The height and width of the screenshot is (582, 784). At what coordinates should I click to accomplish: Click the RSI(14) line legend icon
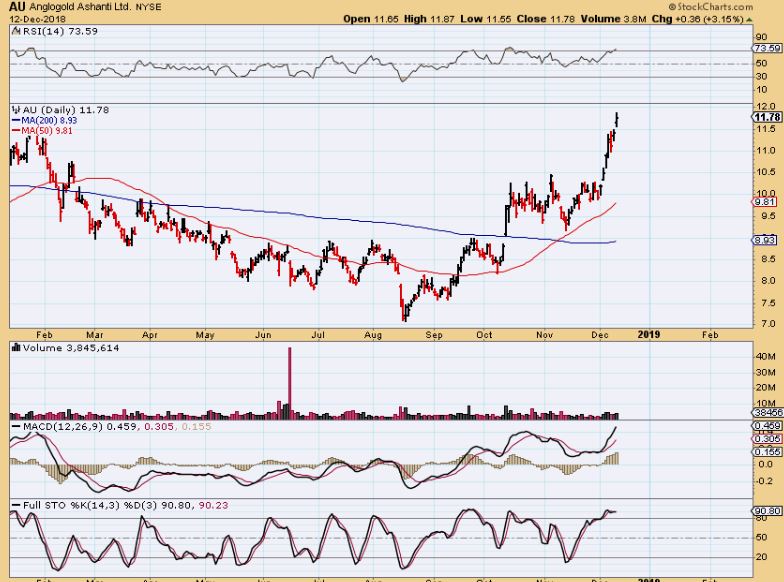16,31
